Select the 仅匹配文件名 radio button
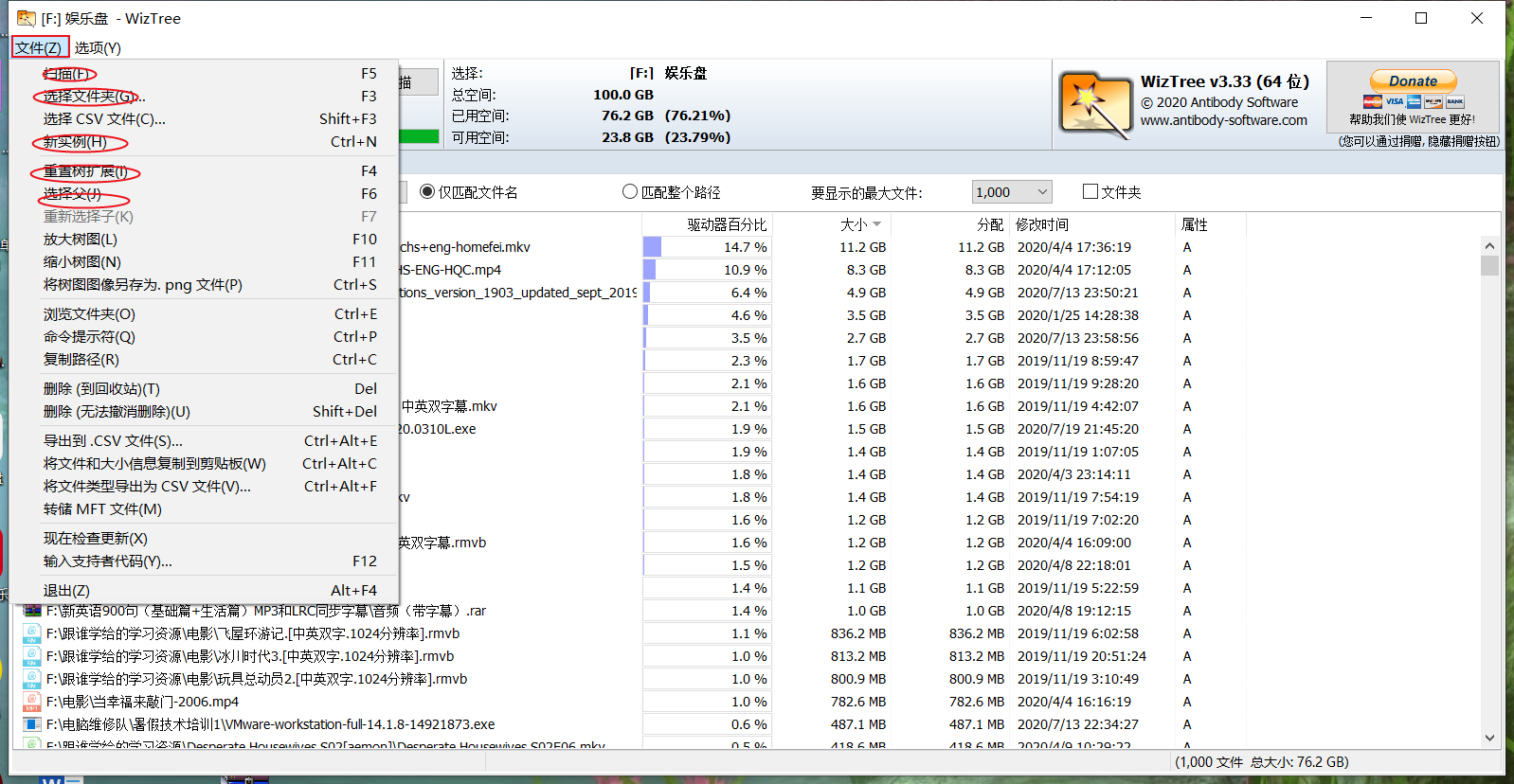The image size is (1514, 784). [427, 192]
